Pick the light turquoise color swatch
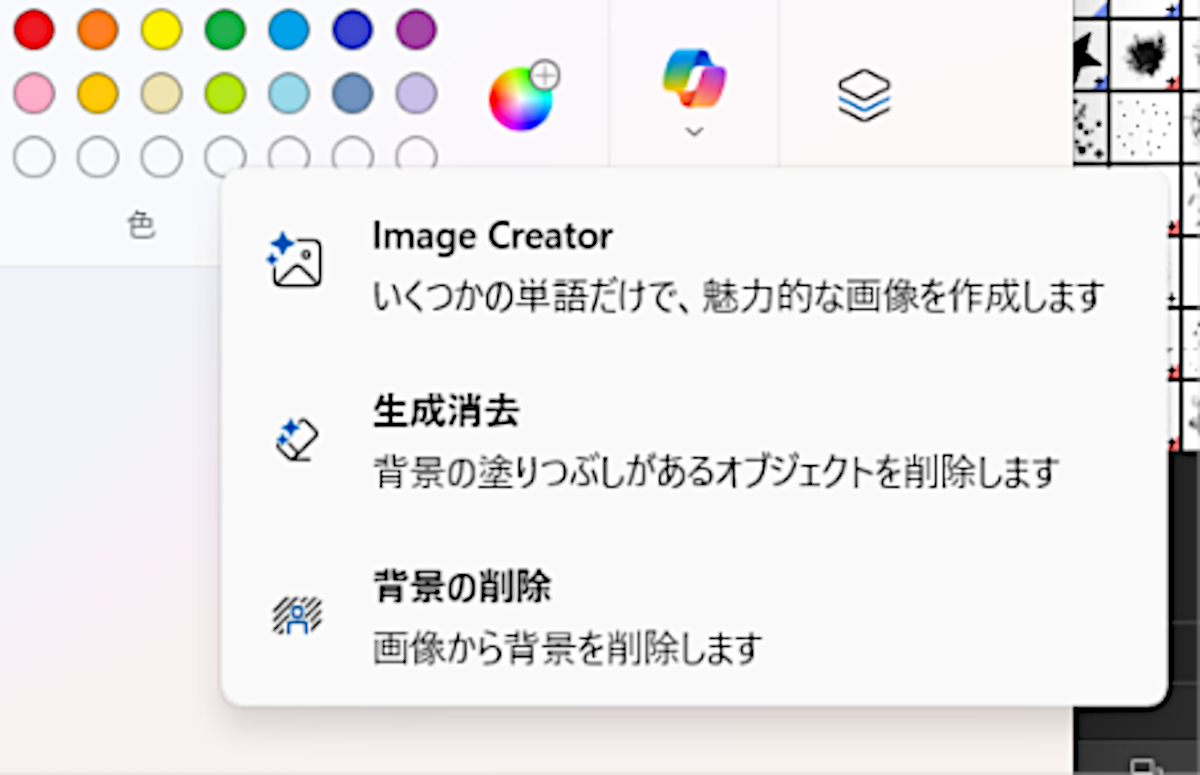The image size is (1200, 775). point(289,93)
